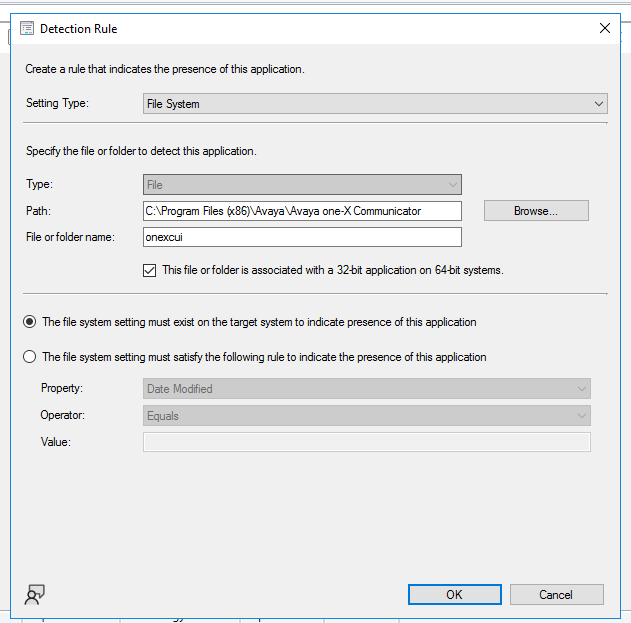Select the 'must satisfy the following rule' radio button
631x623 pixels.
tap(29, 357)
